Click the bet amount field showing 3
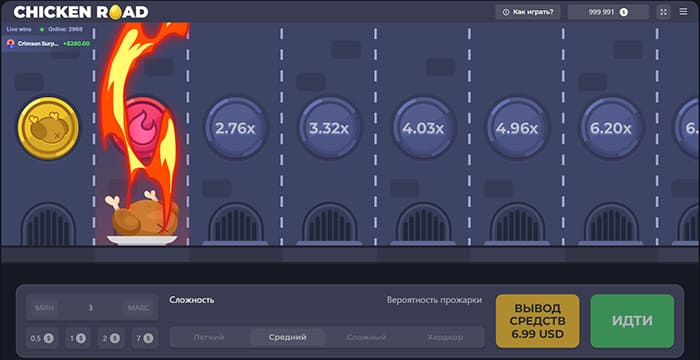 pos(91,308)
